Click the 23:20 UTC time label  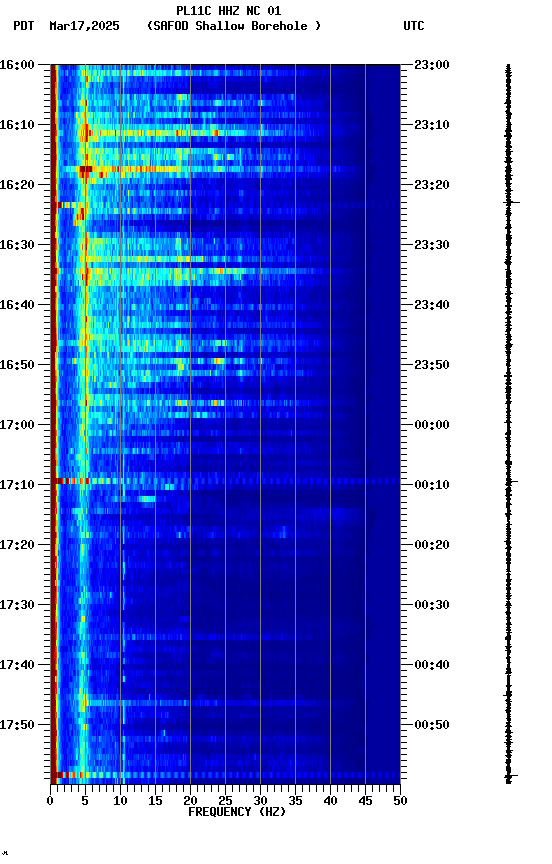[x=432, y=185]
